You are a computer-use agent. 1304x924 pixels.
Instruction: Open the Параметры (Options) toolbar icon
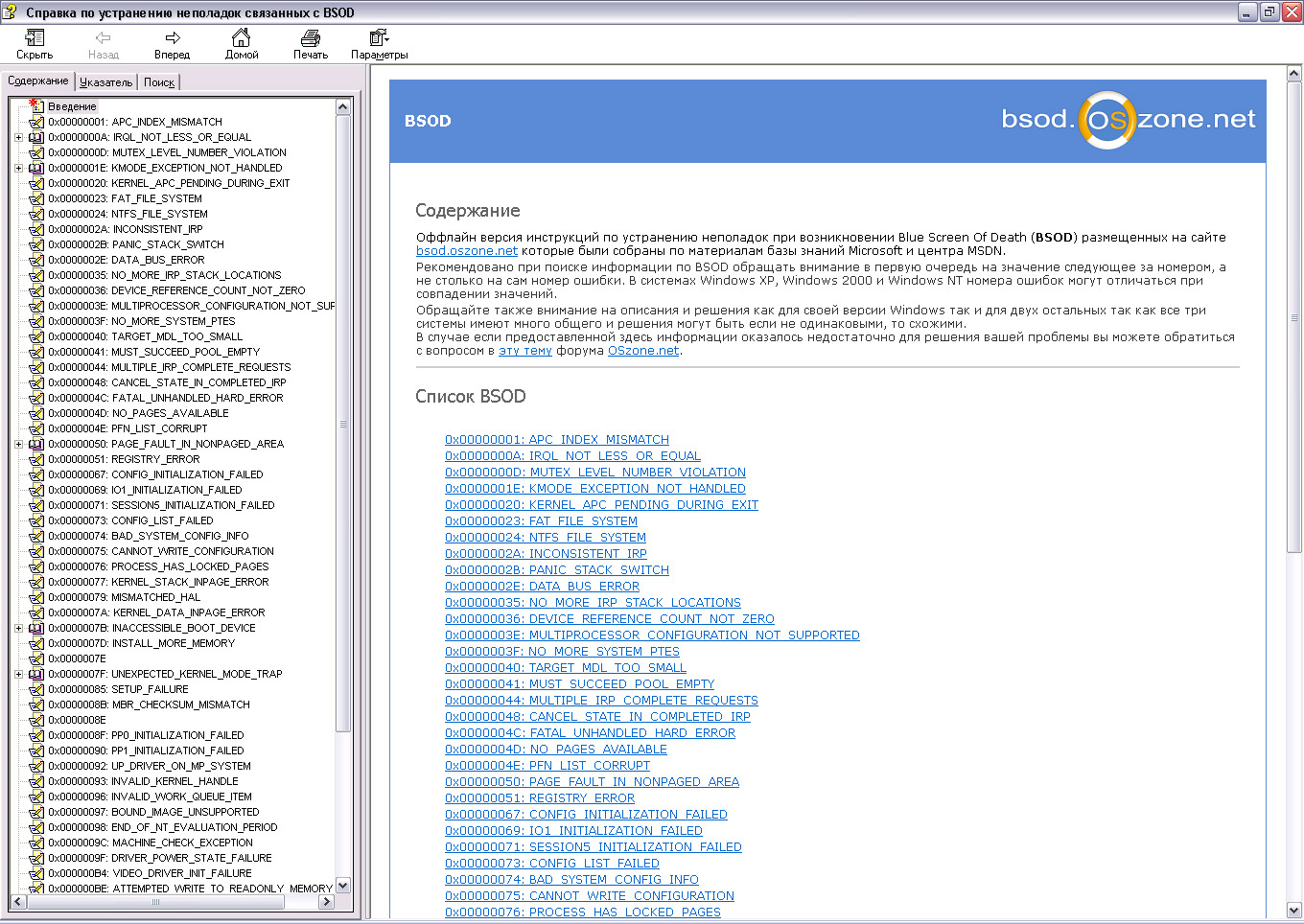pos(379,37)
